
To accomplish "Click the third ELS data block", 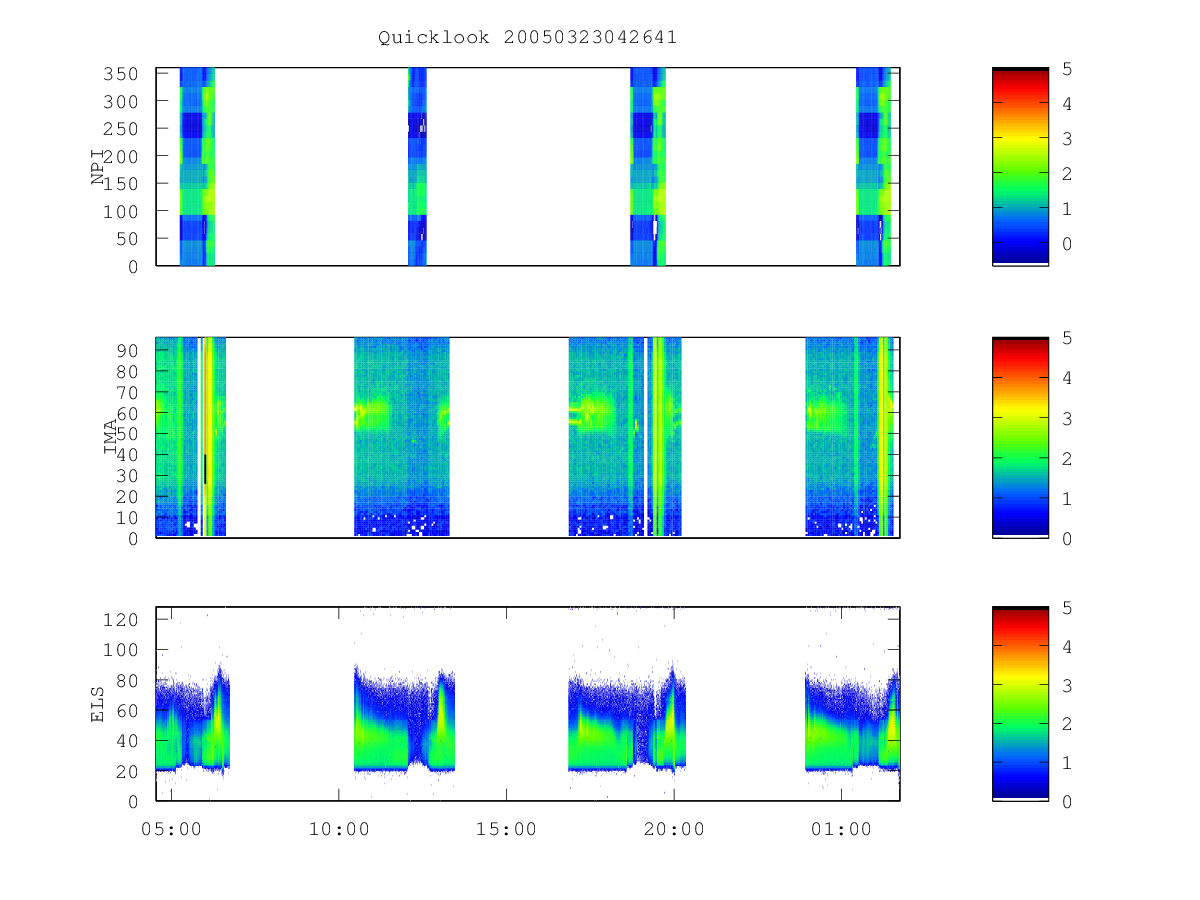I will [x=627, y=720].
